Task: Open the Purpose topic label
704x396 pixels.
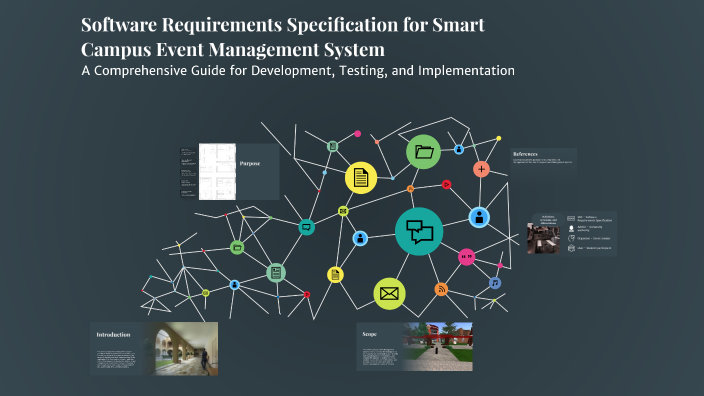Action: (250, 163)
